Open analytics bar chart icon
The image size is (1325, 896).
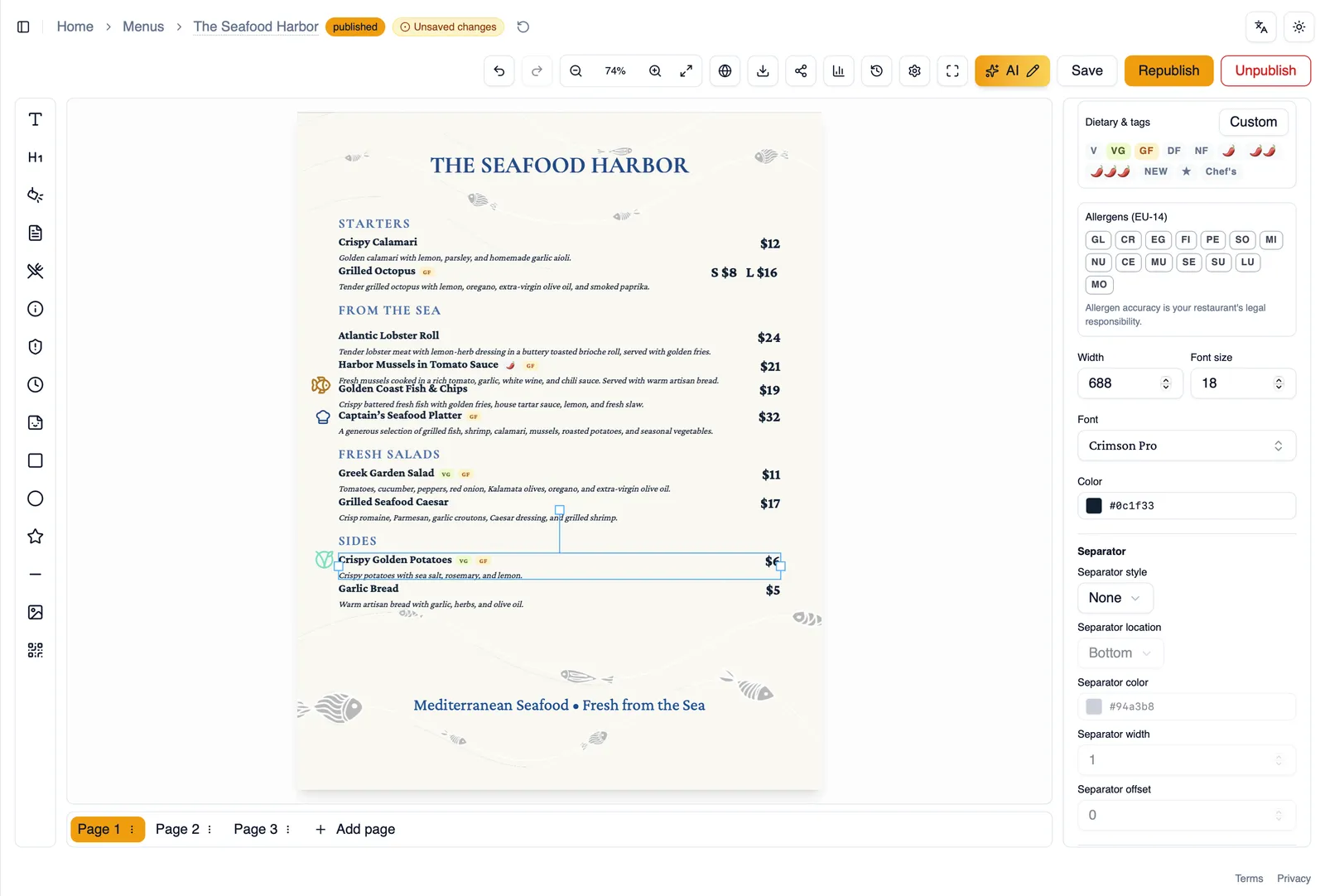coord(838,71)
